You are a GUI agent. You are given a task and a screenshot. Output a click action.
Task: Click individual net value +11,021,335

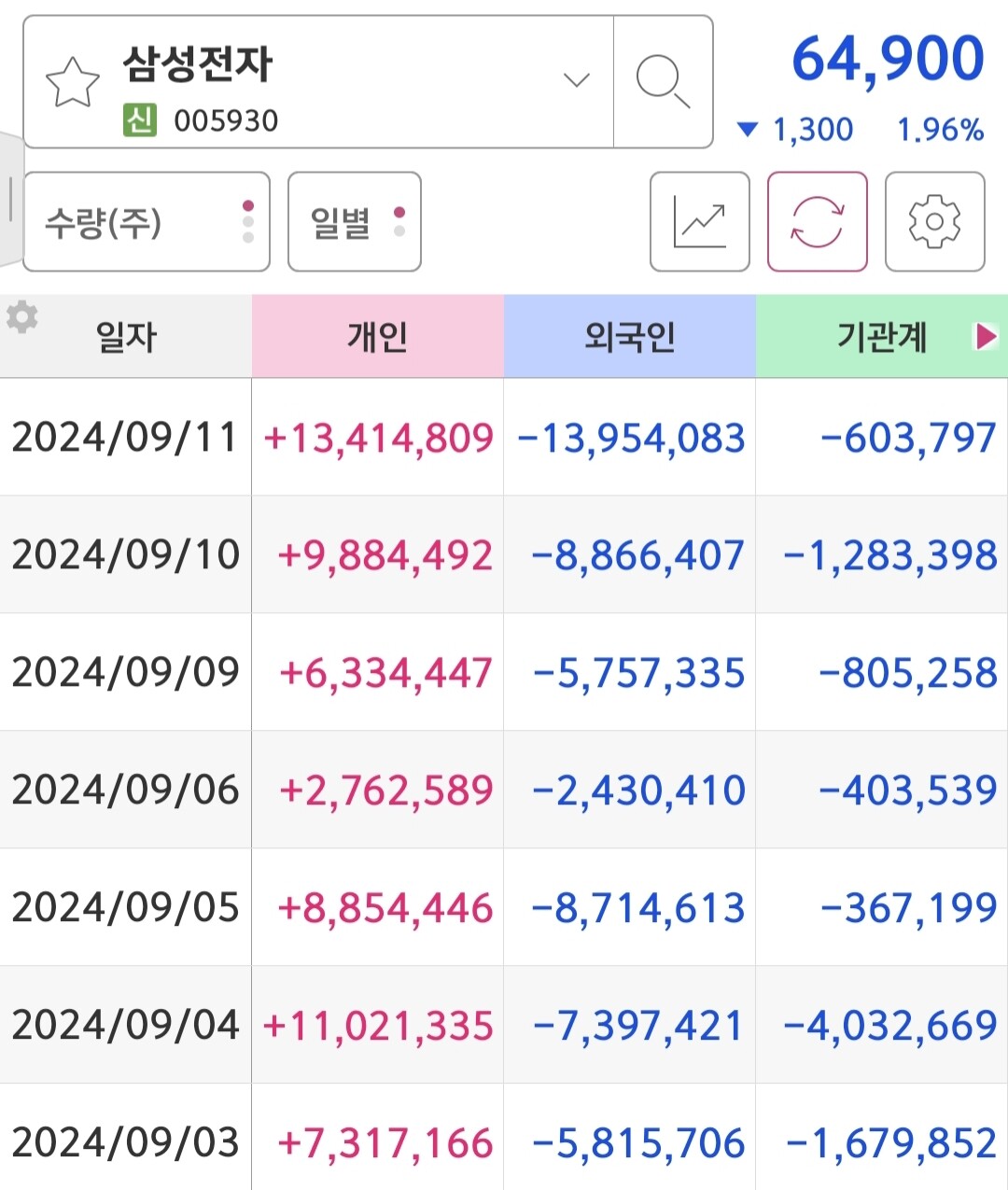[378, 1026]
